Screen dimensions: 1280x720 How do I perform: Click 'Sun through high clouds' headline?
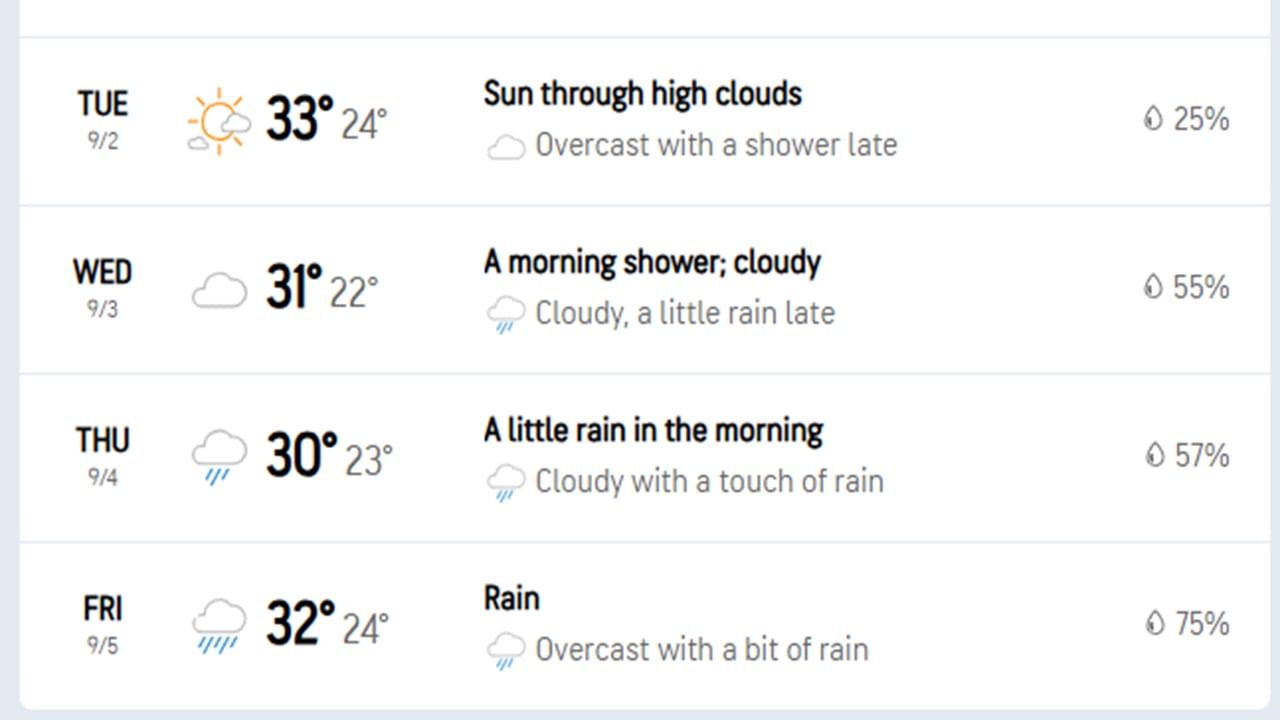(642, 94)
